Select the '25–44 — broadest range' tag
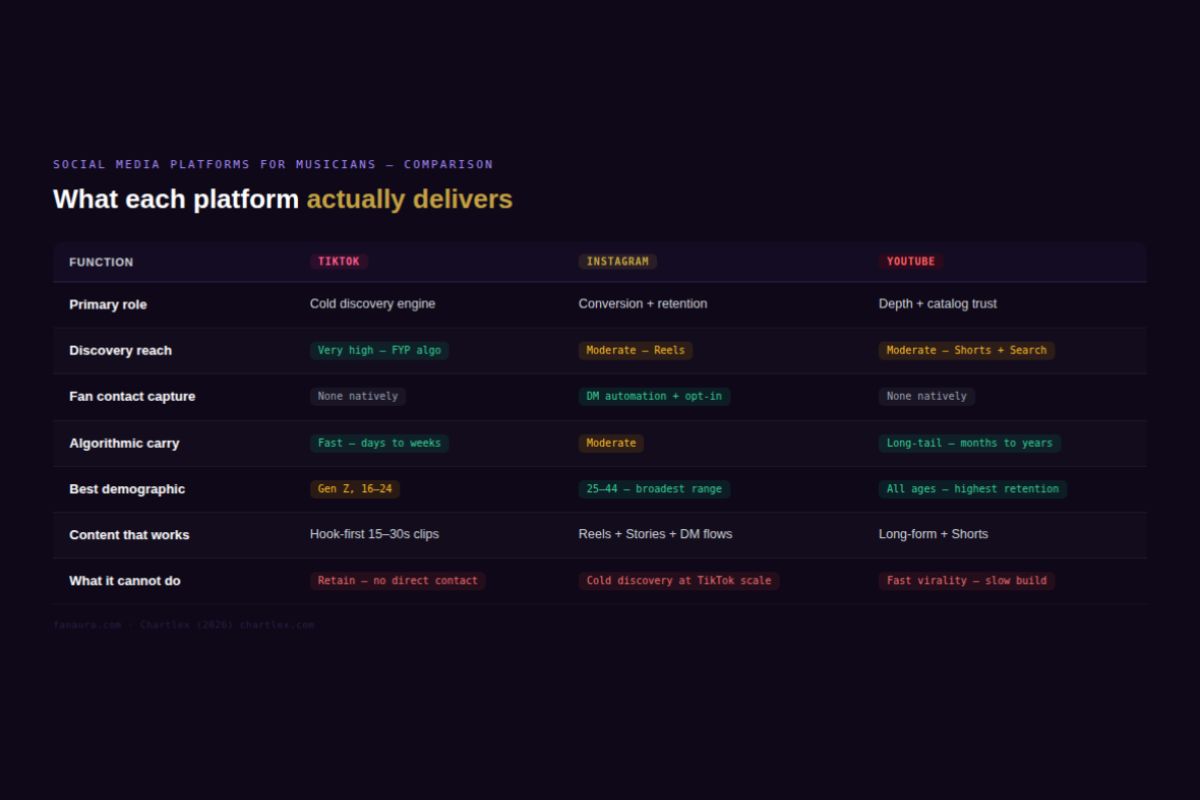1200x800 pixels. [x=654, y=489]
